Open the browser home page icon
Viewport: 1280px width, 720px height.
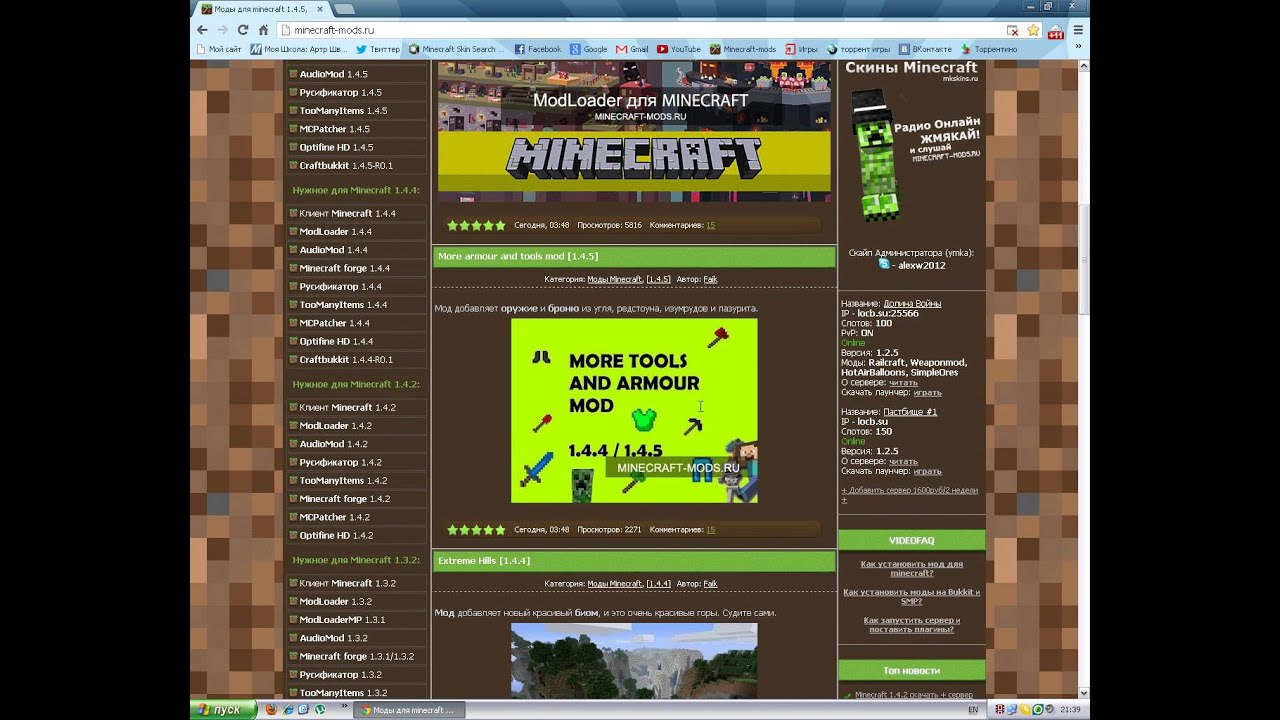click(x=264, y=30)
